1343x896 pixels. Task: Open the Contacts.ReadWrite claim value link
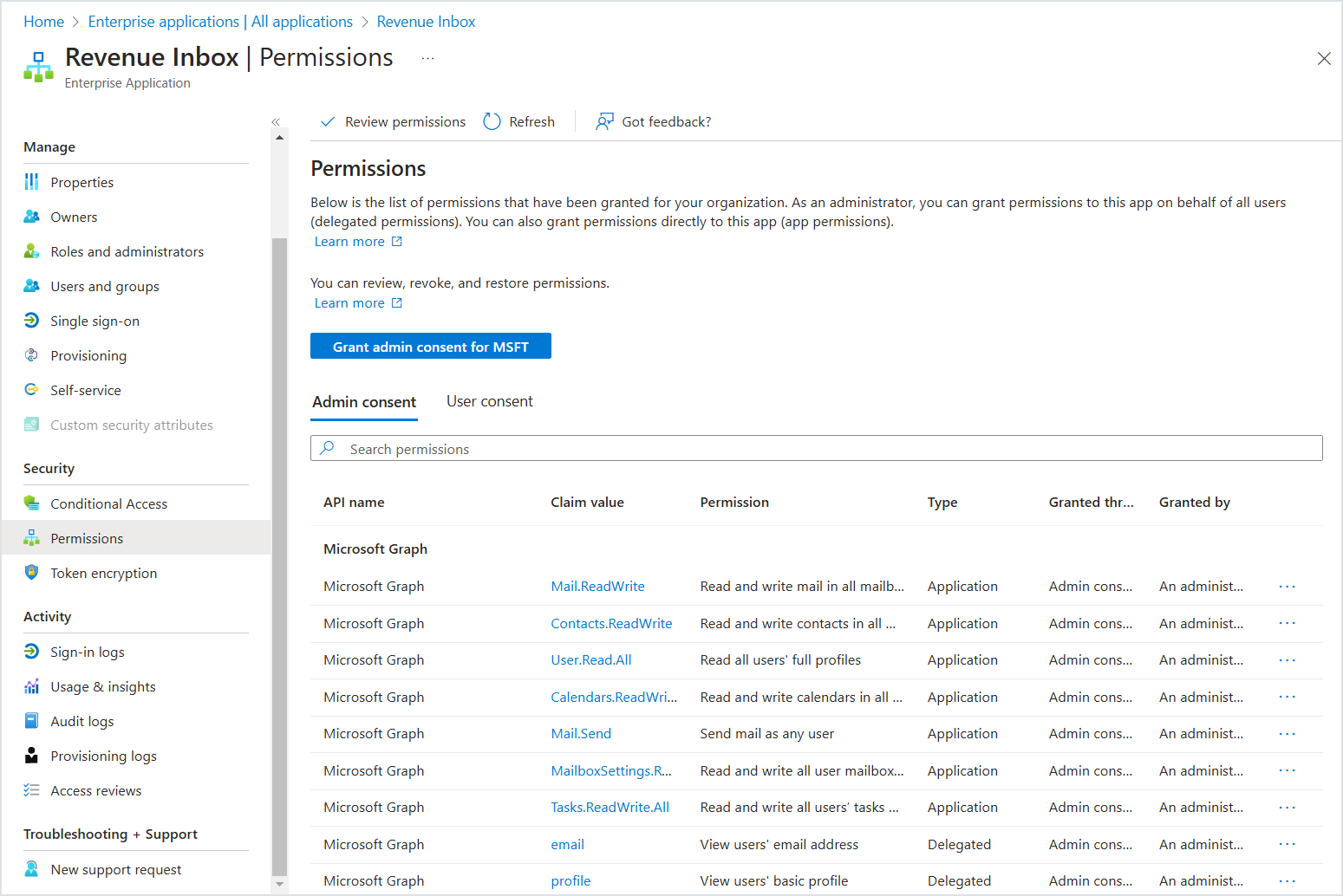point(611,624)
